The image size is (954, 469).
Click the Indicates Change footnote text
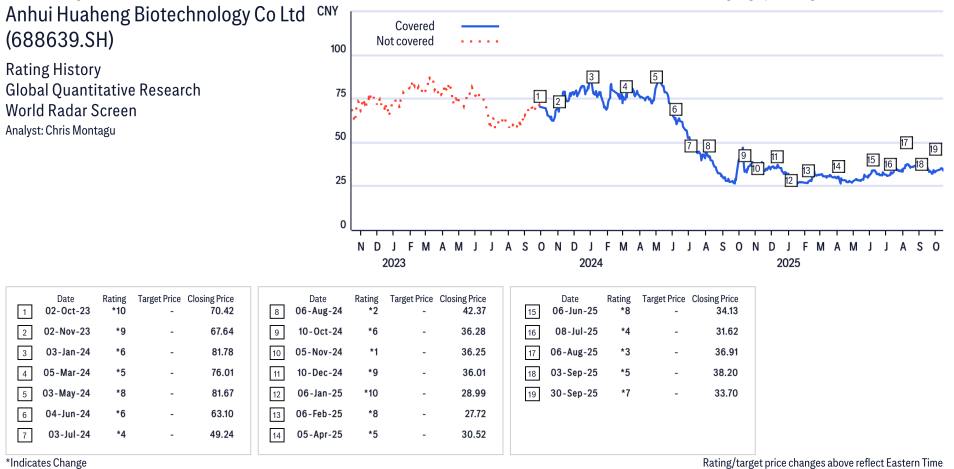point(46,462)
